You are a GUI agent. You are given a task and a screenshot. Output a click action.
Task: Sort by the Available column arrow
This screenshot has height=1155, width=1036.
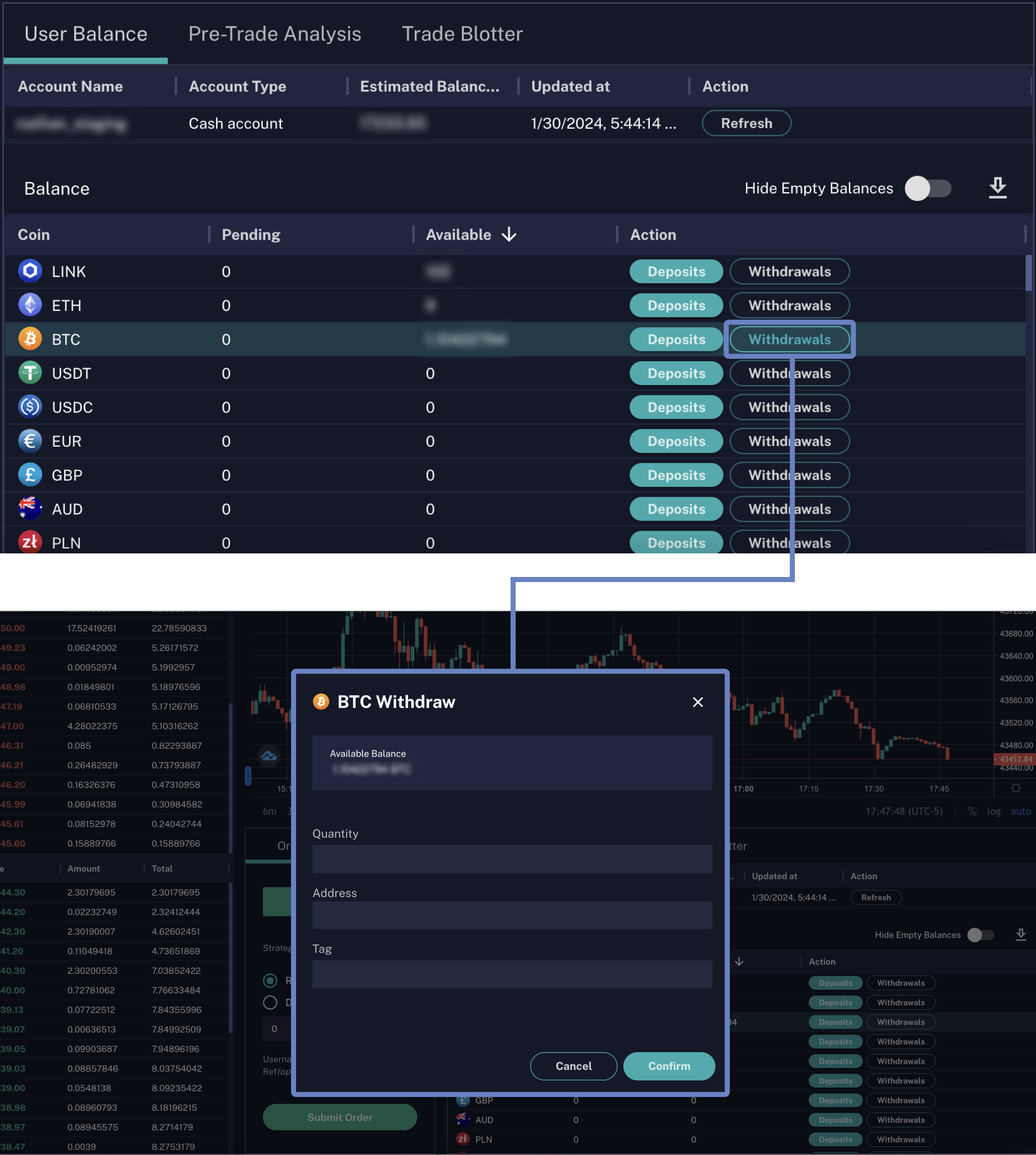[509, 234]
